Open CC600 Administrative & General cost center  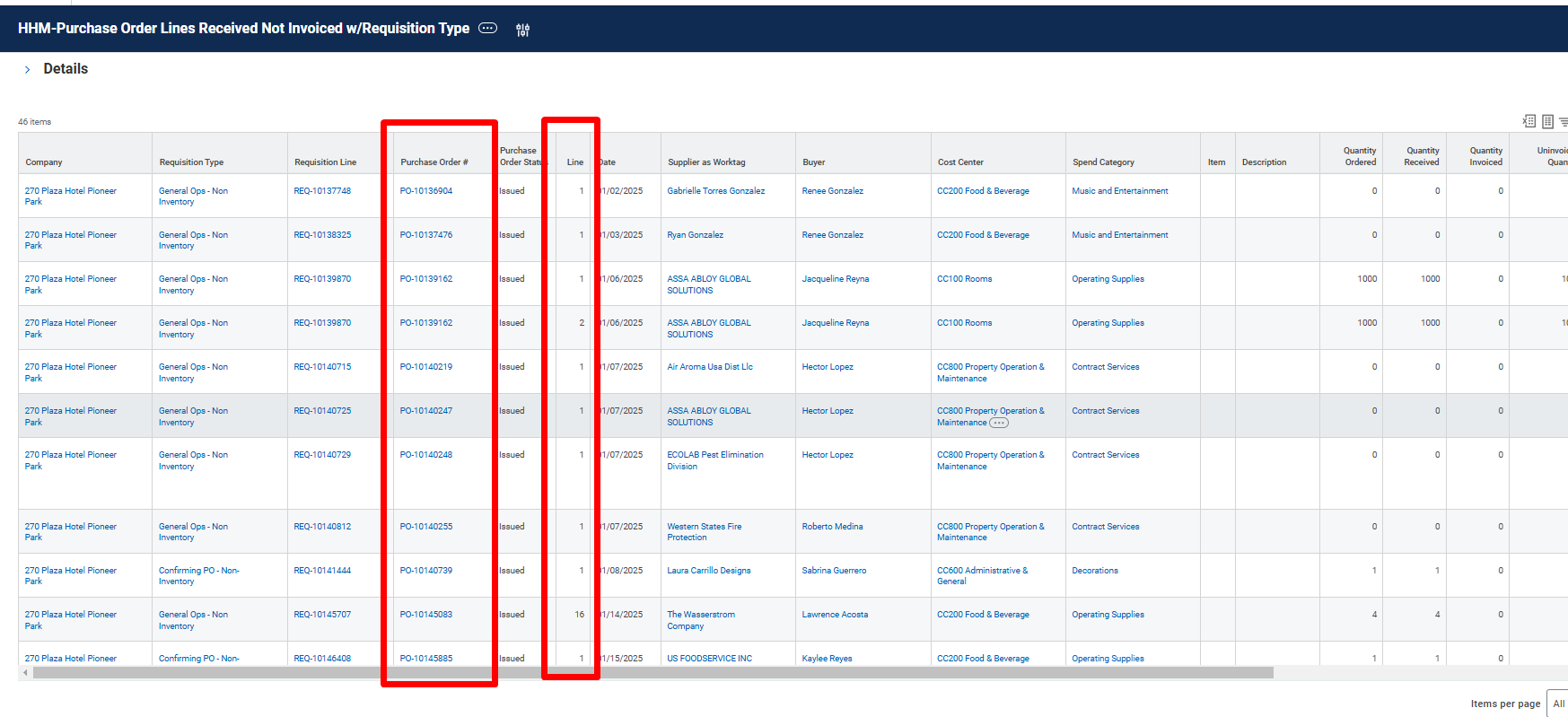coord(983,576)
